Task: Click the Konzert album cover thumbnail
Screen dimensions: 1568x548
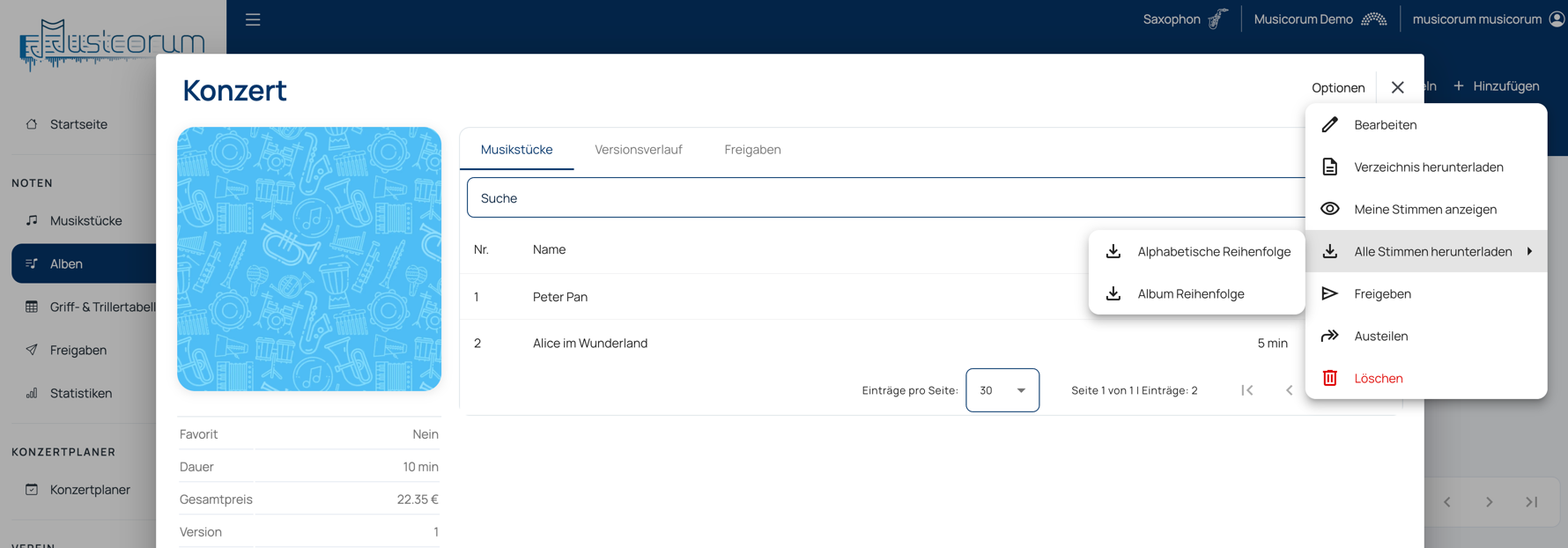Action: coord(309,259)
